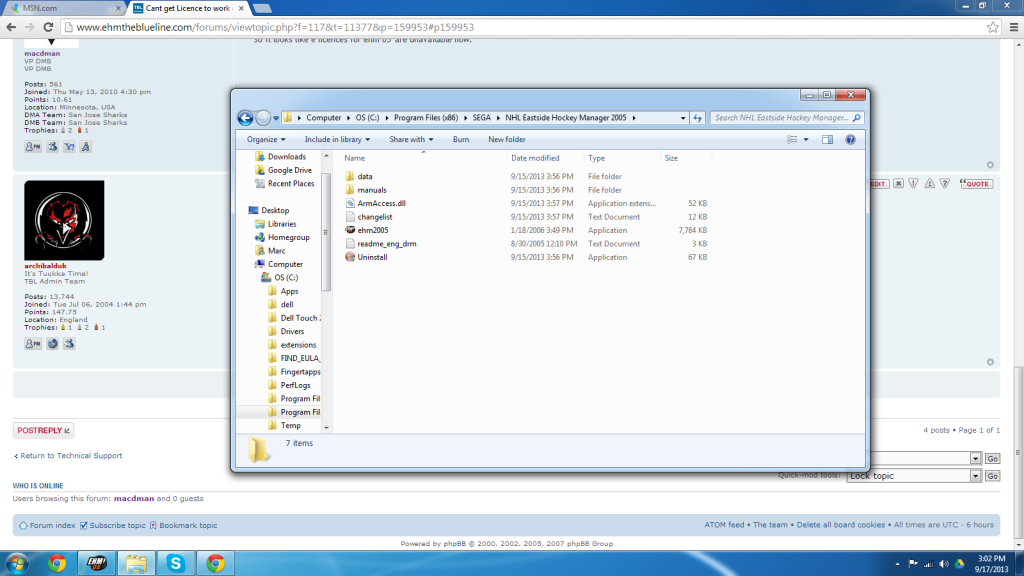Click macdman's Yahoo messenger icon
This screenshot has width=1024, height=576.
pyautogui.click(x=69, y=147)
